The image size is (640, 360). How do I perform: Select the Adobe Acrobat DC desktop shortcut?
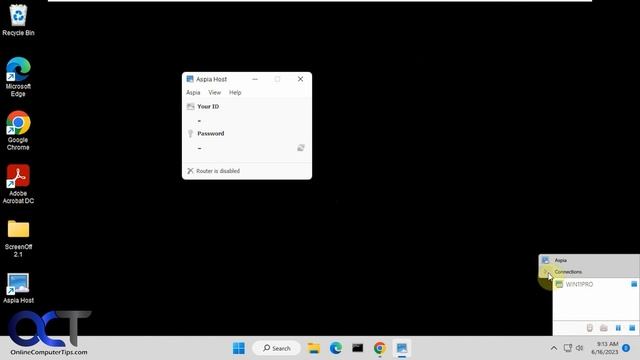tap(18, 184)
